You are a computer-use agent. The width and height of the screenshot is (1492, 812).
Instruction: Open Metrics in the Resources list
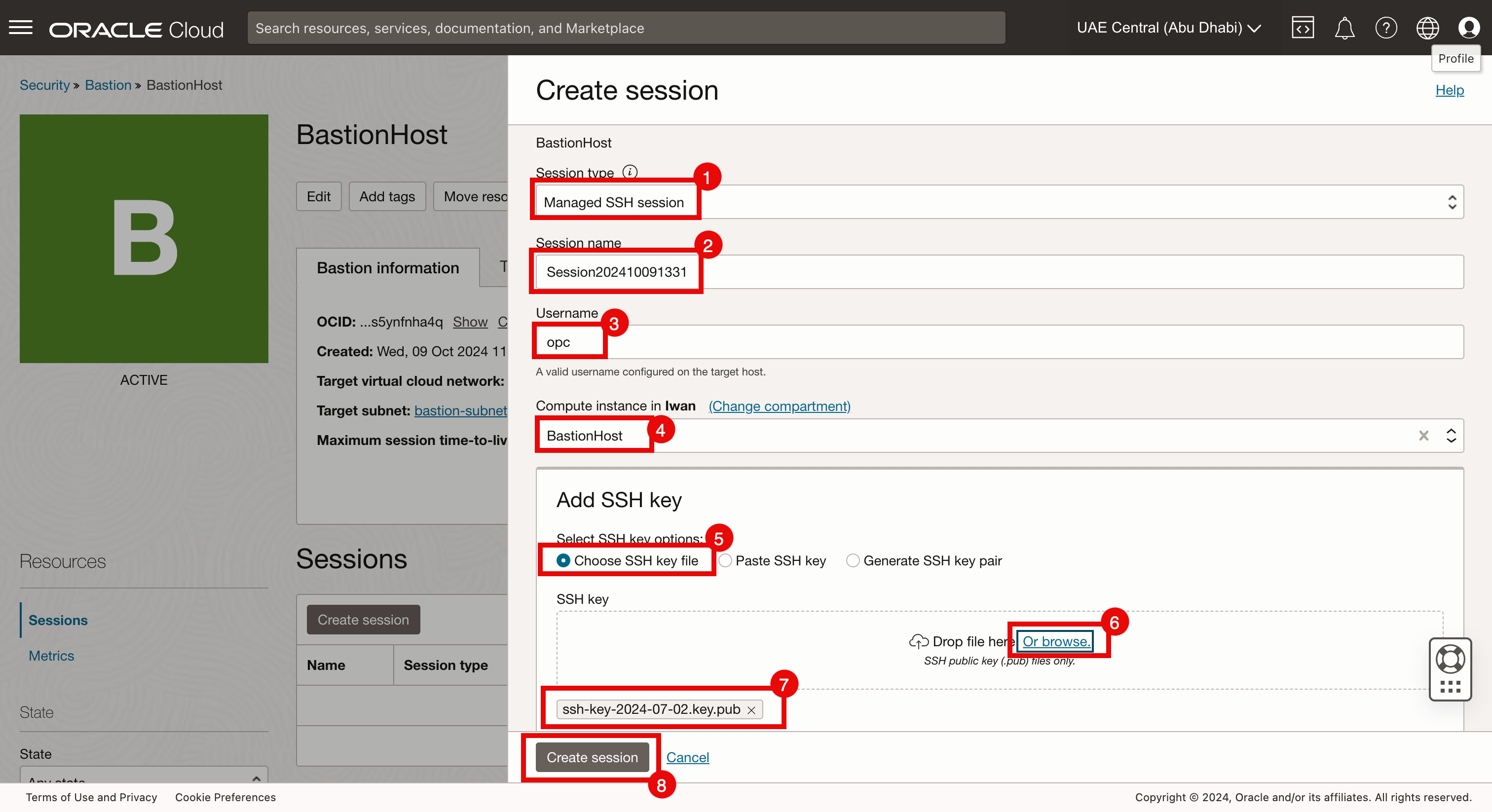pos(51,656)
